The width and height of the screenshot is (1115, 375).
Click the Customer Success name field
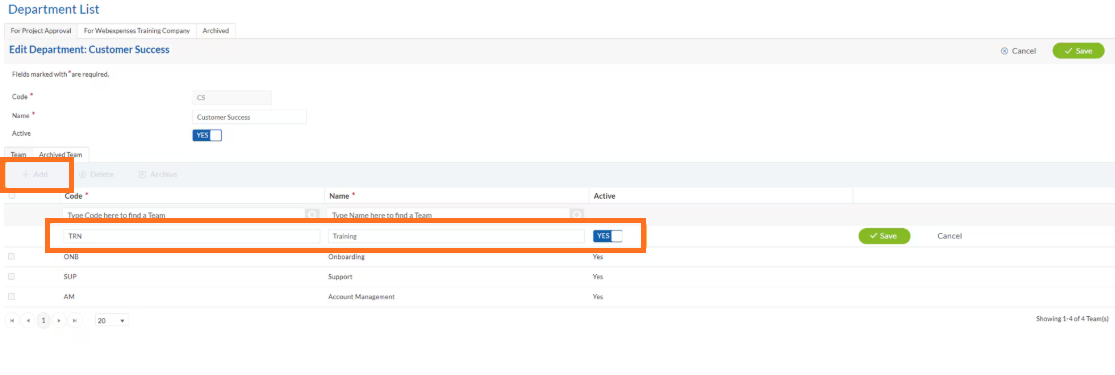(249, 117)
